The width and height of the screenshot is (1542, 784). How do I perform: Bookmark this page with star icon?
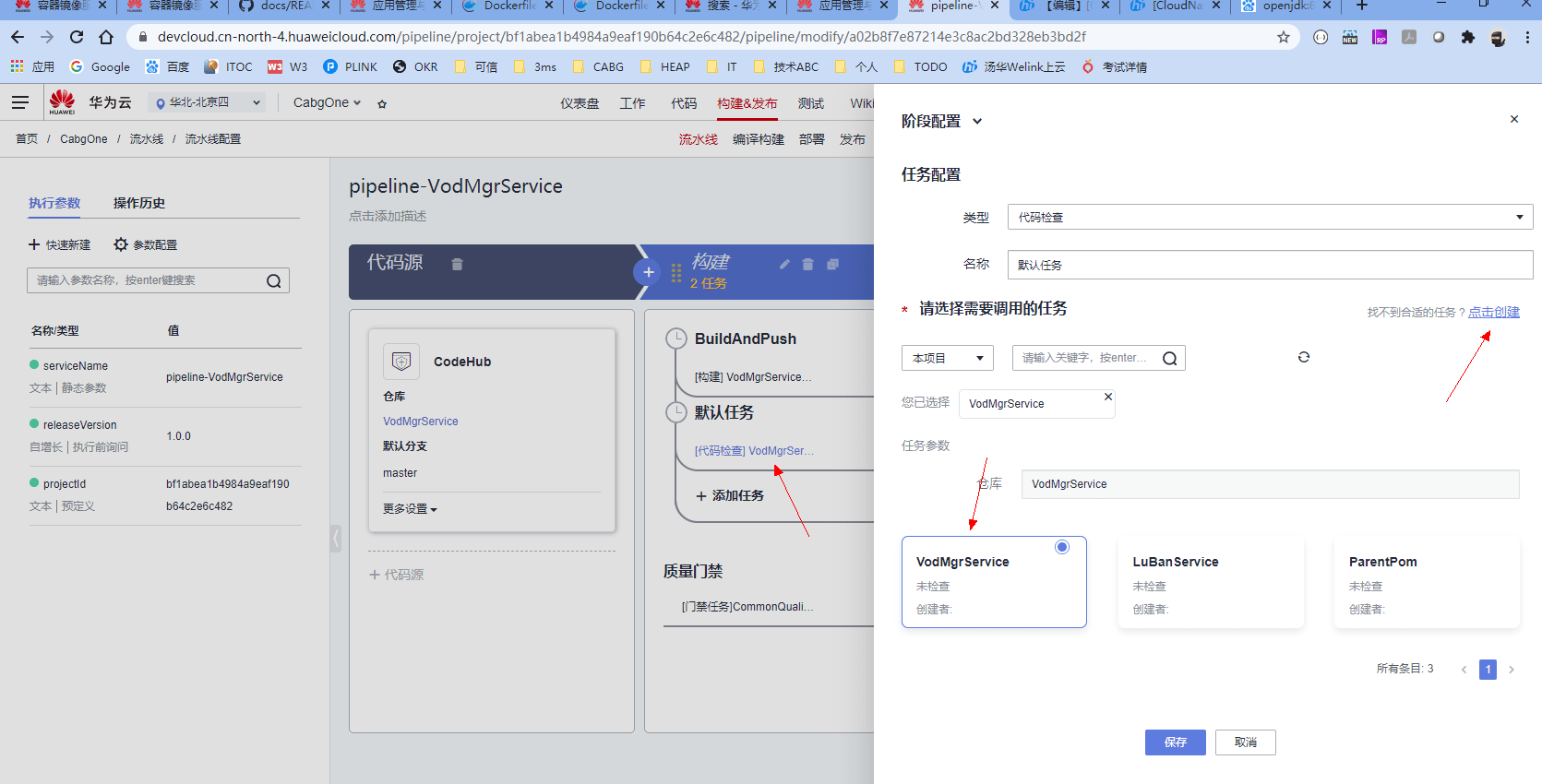tap(1284, 37)
